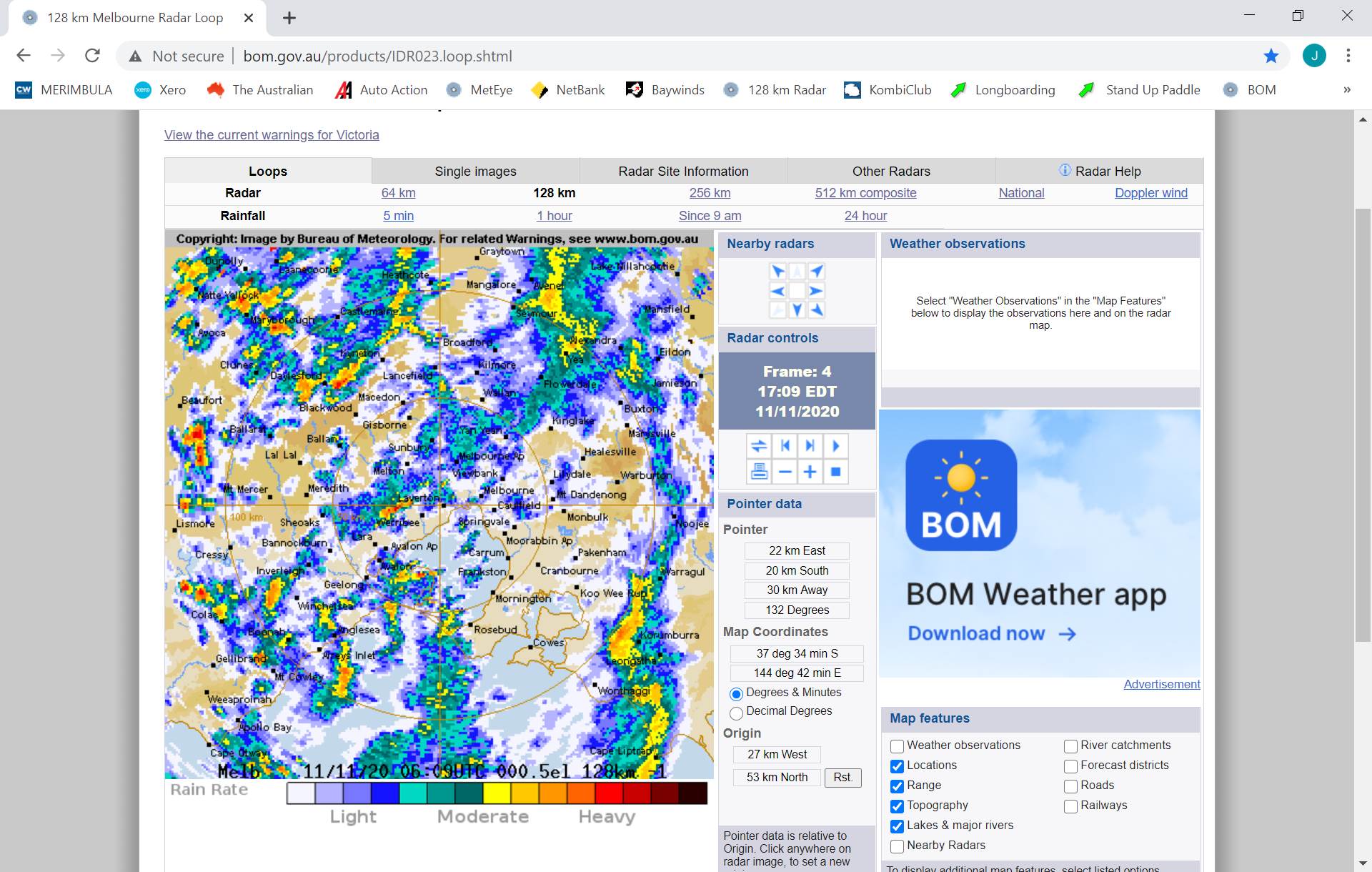Screen dimensions: 1372x872
Task: Toggle loop direction swap arrows icon
Action: point(759,446)
